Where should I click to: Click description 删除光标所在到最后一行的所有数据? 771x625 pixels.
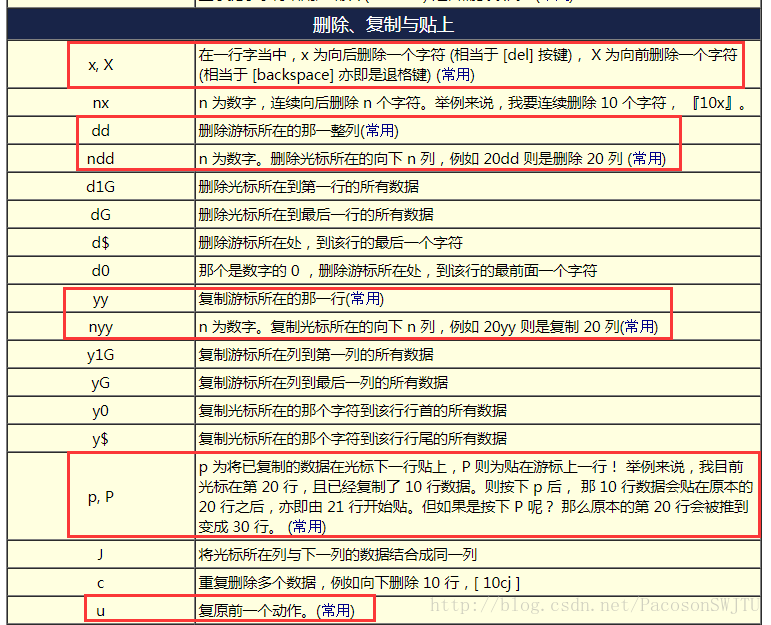[316, 215]
